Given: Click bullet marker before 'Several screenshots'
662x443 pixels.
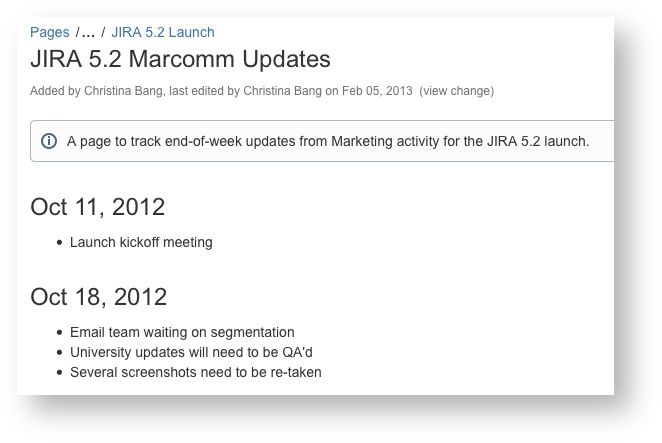Looking at the screenshot, I should coord(60,372).
